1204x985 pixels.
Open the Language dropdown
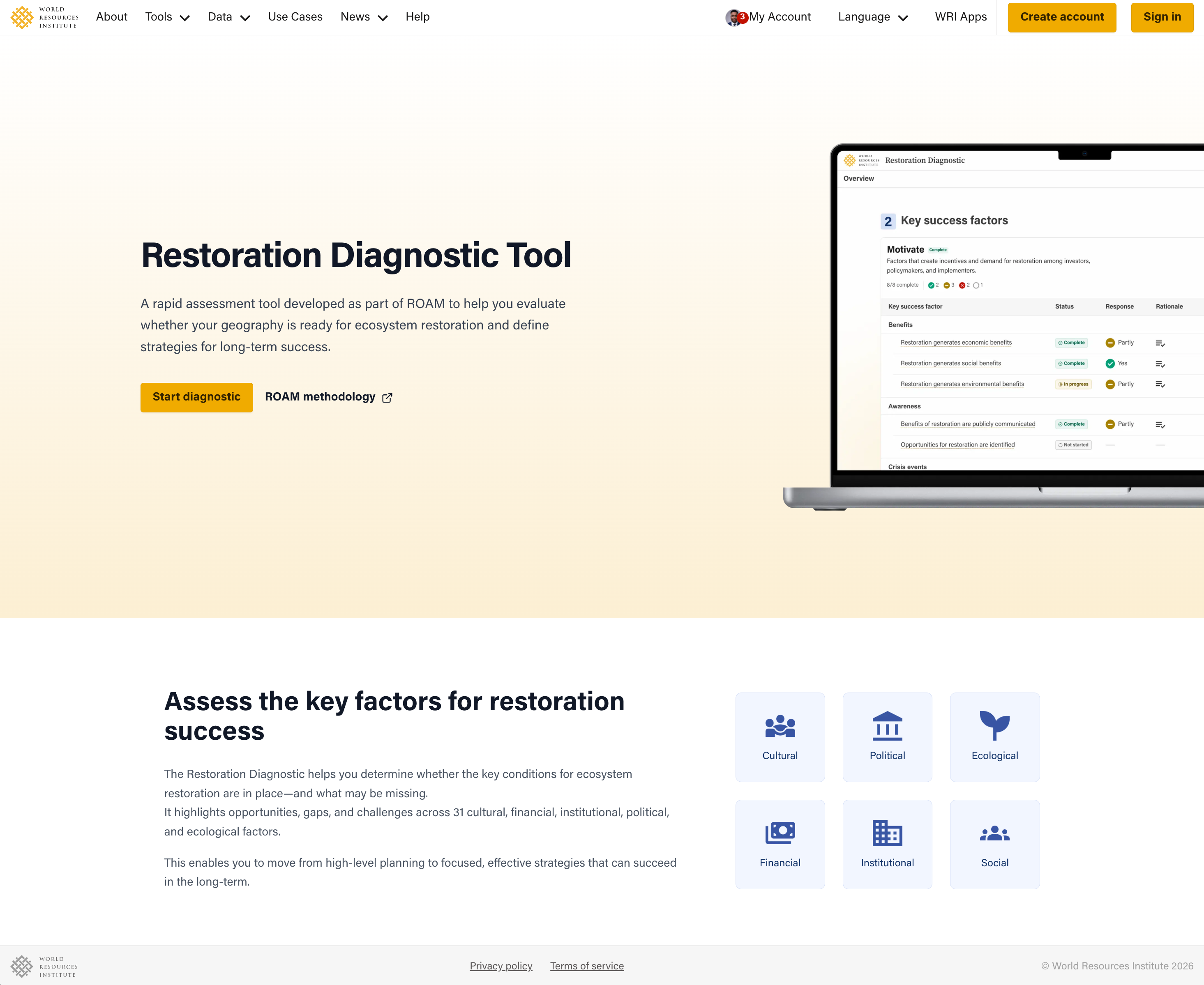tap(872, 17)
